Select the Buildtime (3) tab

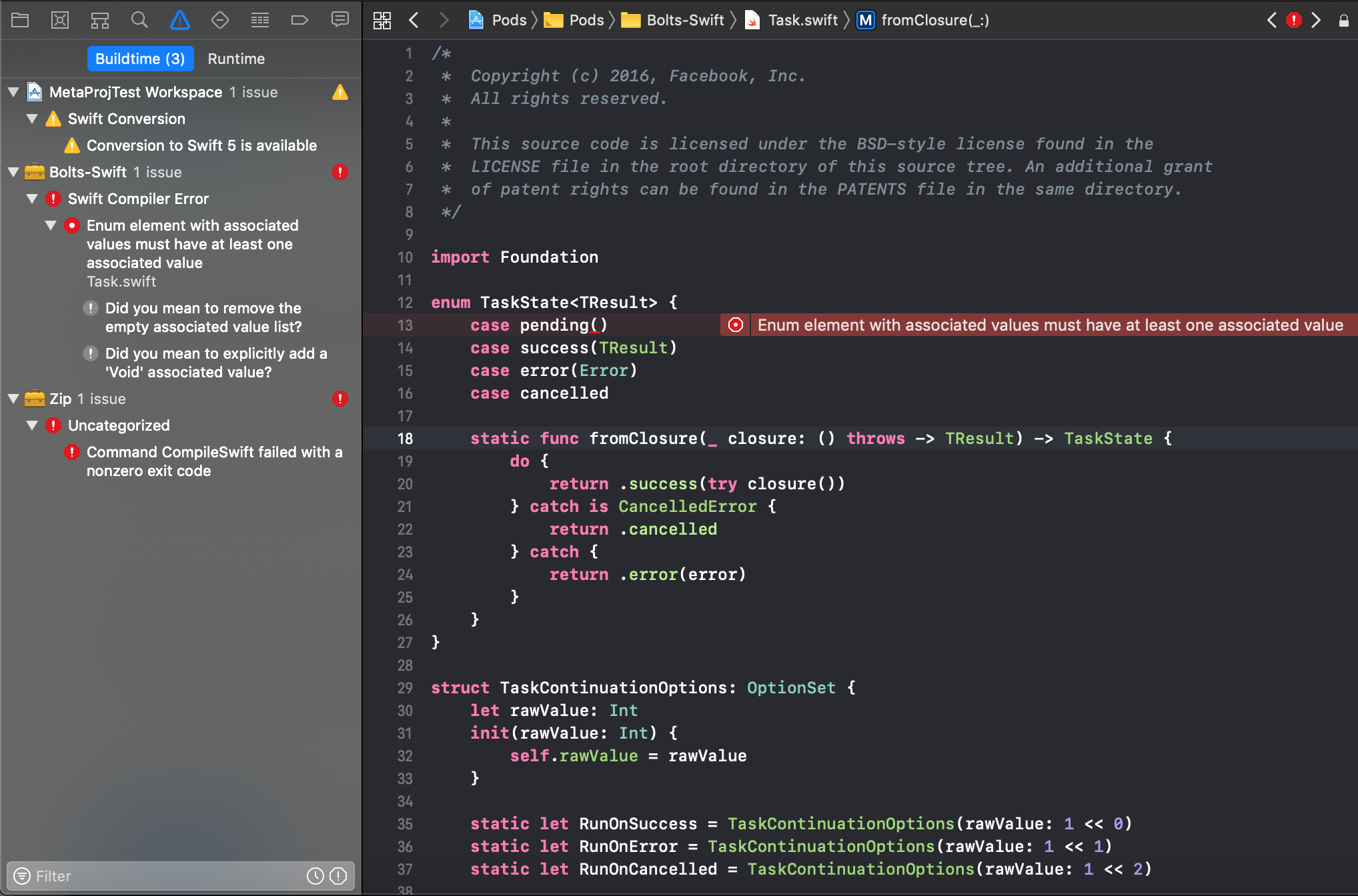click(140, 59)
